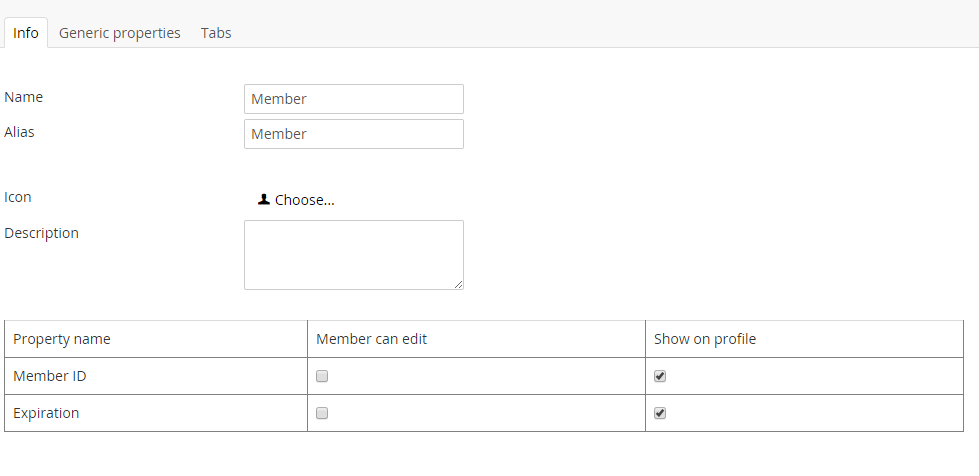Screen dimensions: 979x476
Task: Uncheck Show on profile for Member ID
Action: (x=660, y=376)
